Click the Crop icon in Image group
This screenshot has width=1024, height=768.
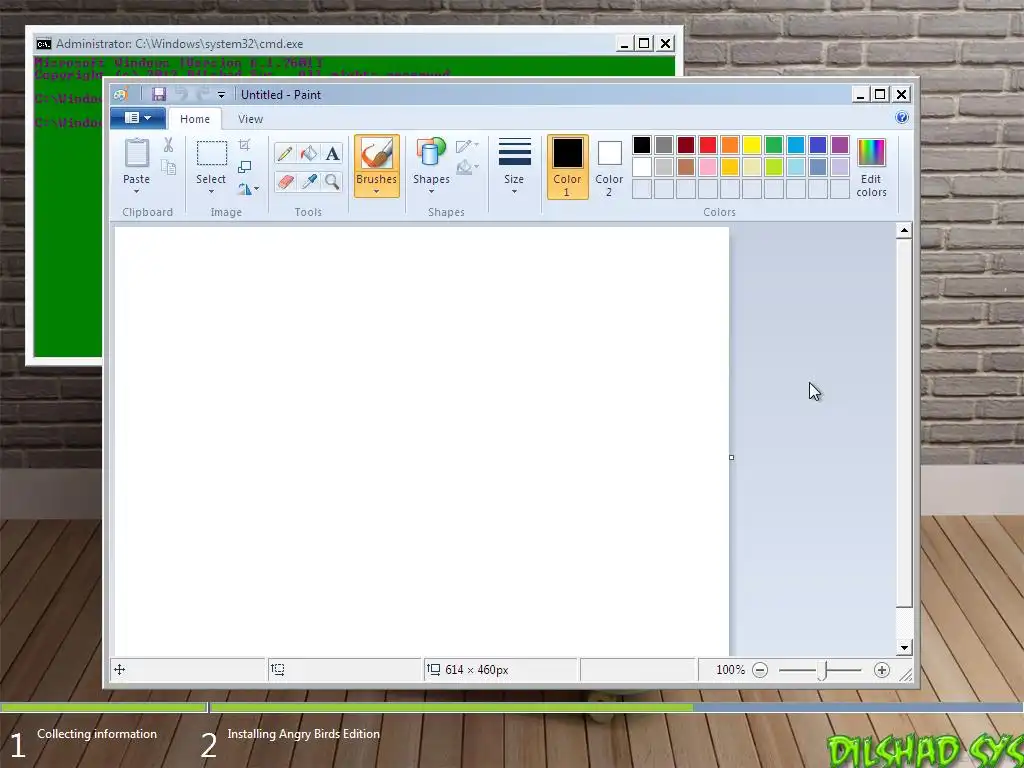245,144
